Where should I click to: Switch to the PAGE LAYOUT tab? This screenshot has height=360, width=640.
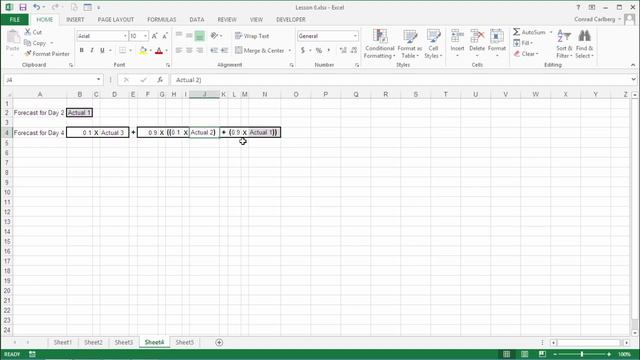(116, 20)
